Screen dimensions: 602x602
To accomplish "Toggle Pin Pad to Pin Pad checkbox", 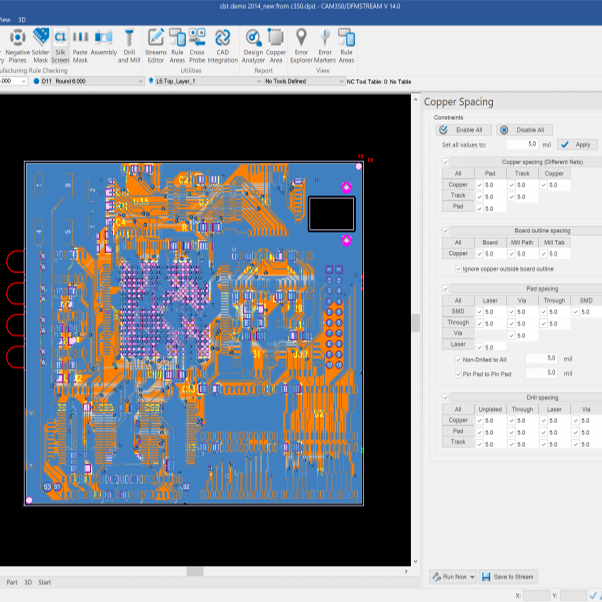I will (458, 374).
